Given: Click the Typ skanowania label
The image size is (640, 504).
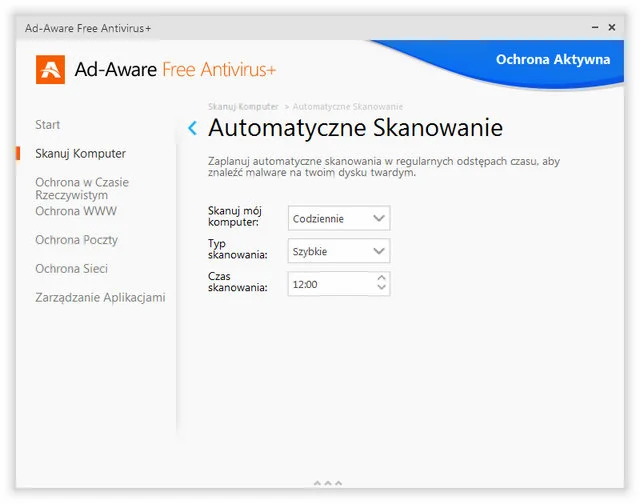Looking at the screenshot, I should click(x=238, y=249).
